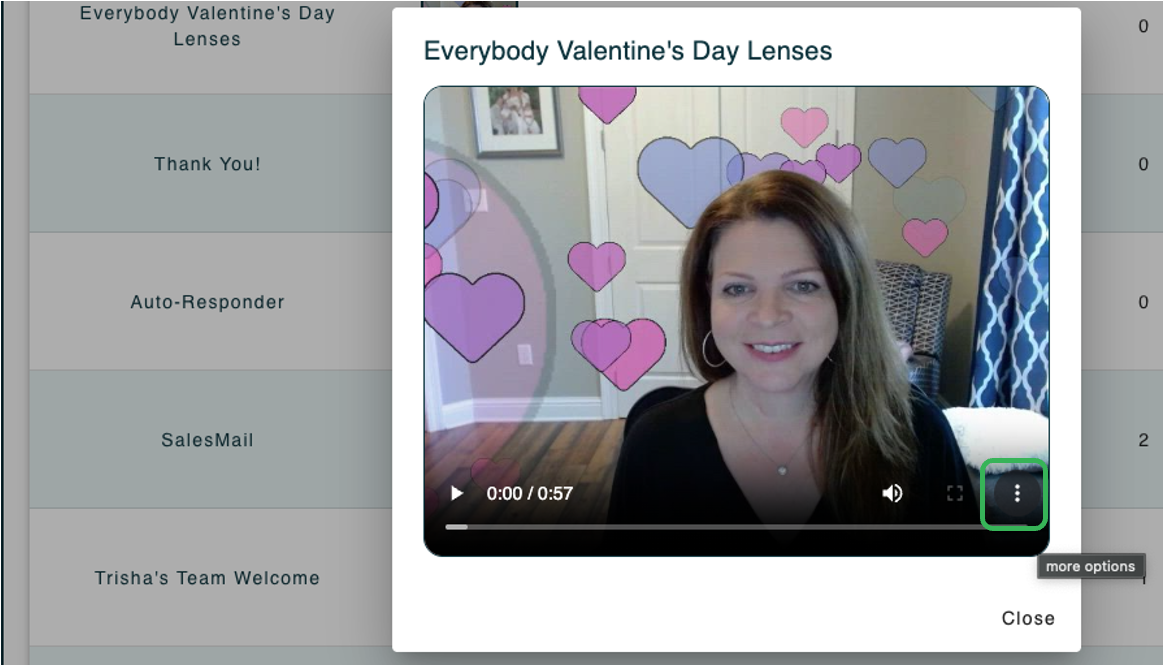This screenshot has height=665, width=1163.
Task: Select the Auto-Responder row
Action: tap(207, 302)
